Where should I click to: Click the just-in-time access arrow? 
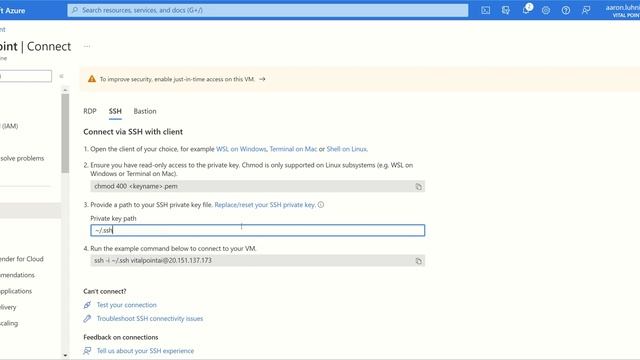(x=262, y=79)
